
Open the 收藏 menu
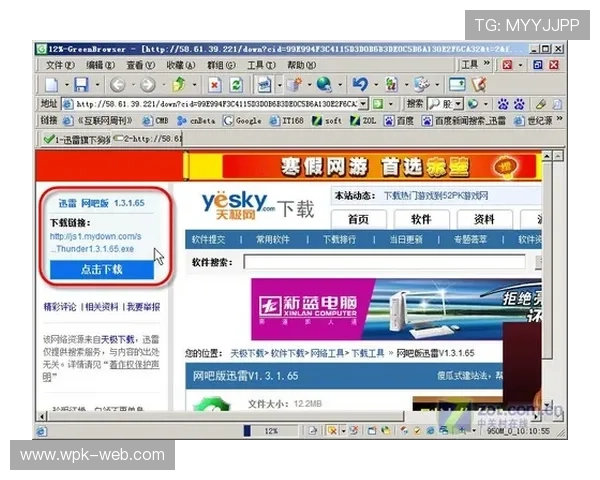(x=181, y=65)
